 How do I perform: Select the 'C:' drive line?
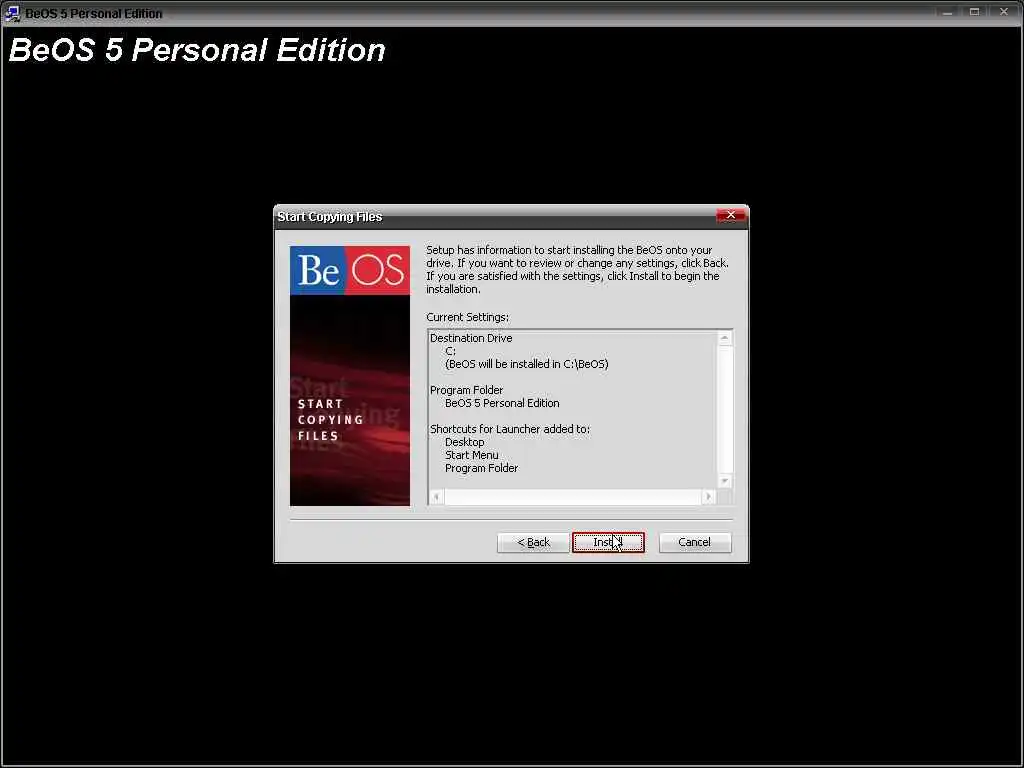tap(451, 351)
